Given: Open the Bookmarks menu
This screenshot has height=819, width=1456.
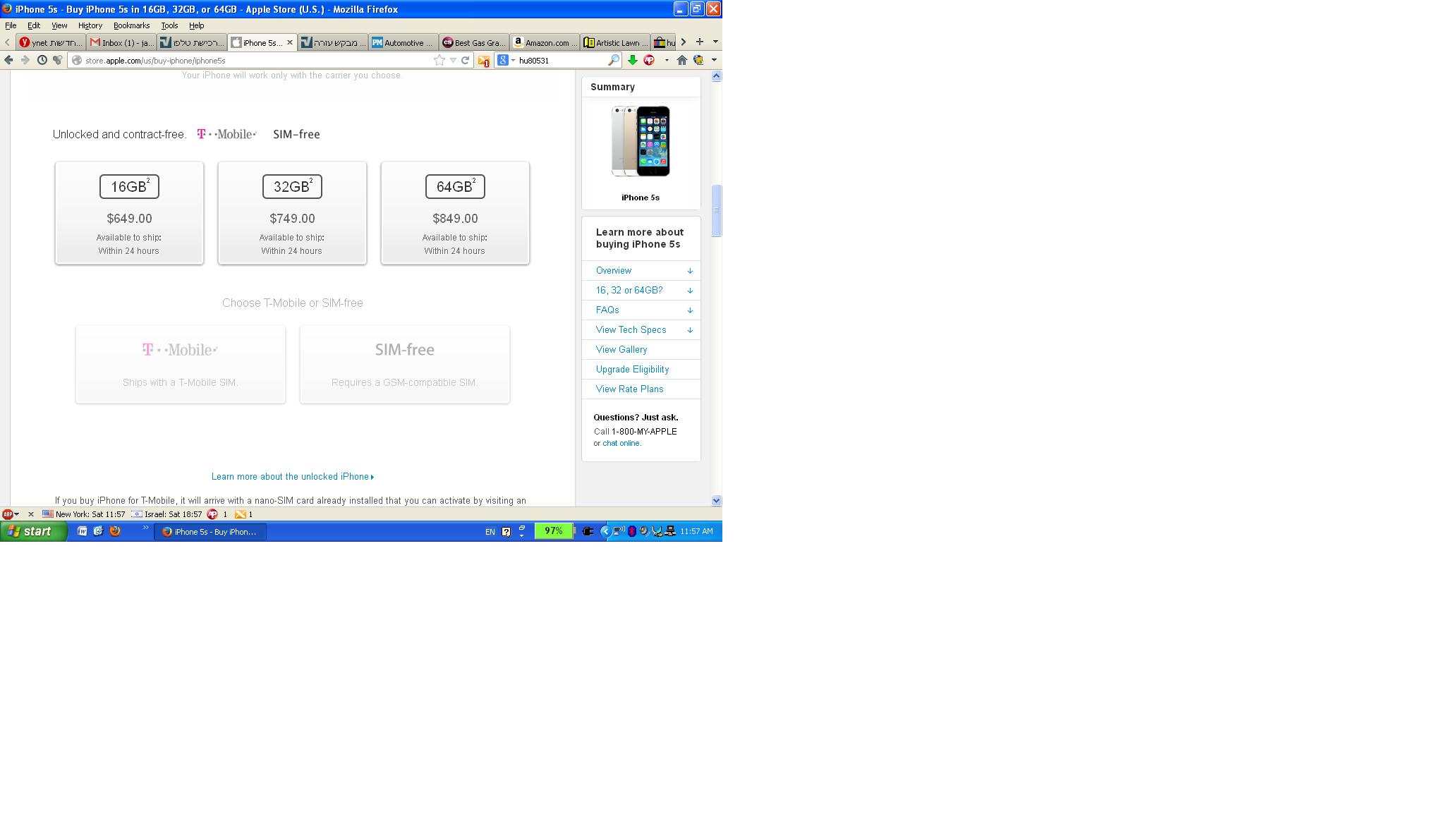Looking at the screenshot, I should point(131,25).
